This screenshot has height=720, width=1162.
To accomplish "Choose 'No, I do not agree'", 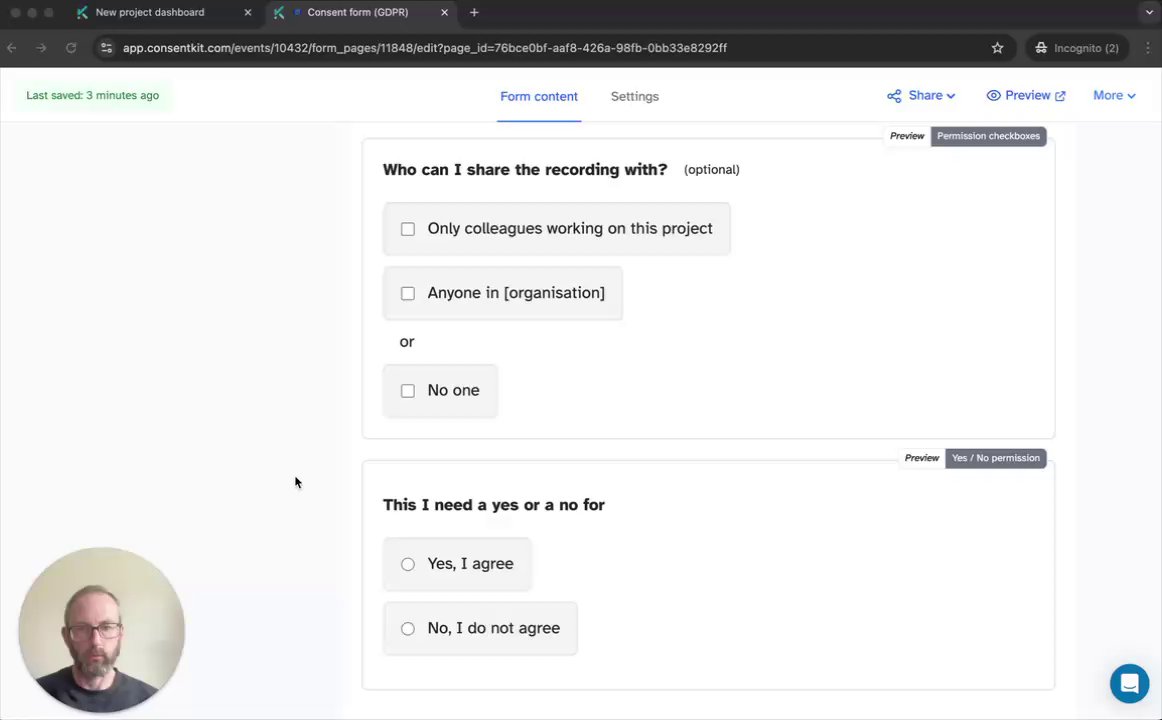I will [x=408, y=629].
